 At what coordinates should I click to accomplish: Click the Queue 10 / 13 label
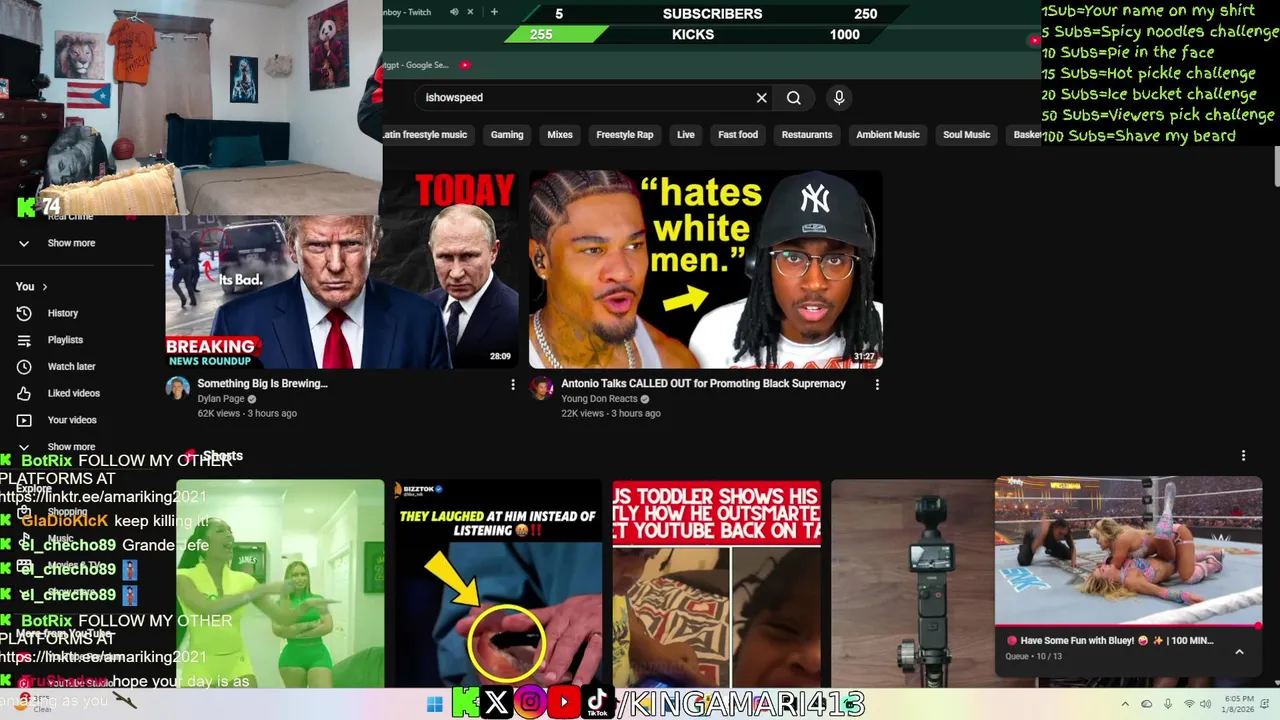click(x=1033, y=657)
